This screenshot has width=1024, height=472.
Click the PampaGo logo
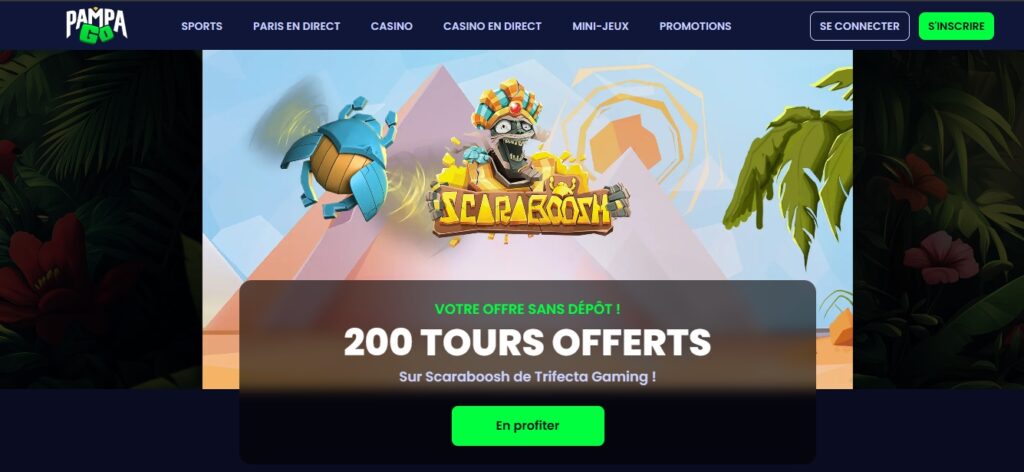click(97, 25)
